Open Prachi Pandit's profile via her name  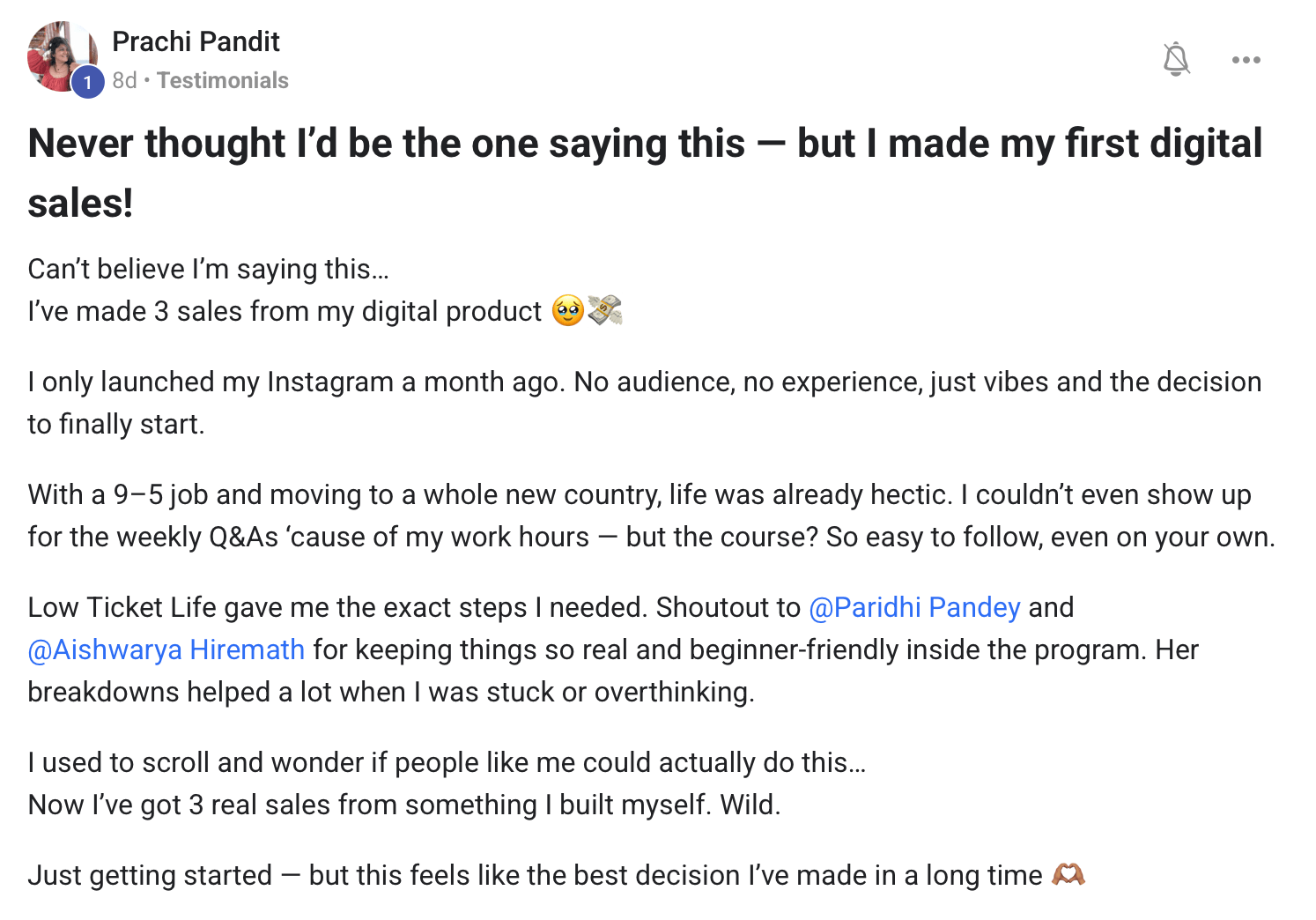(x=196, y=41)
